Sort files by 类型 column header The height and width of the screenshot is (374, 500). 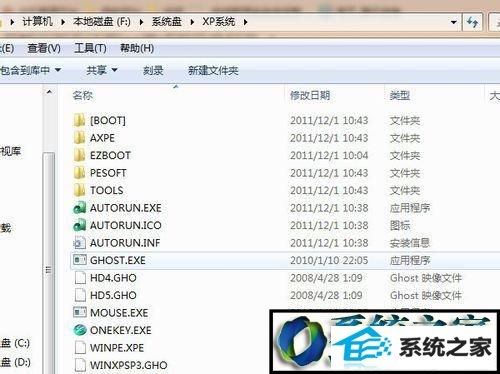click(400, 96)
